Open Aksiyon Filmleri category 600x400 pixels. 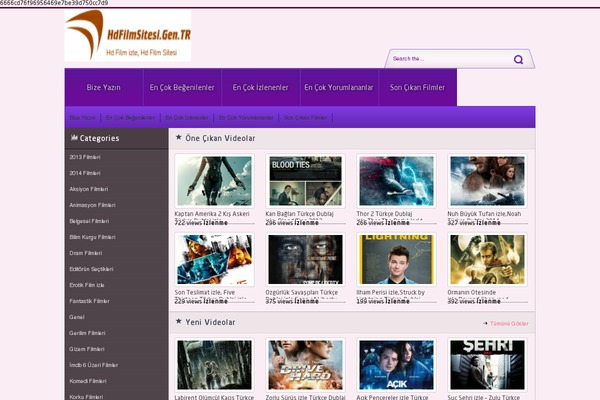click(89, 189)
